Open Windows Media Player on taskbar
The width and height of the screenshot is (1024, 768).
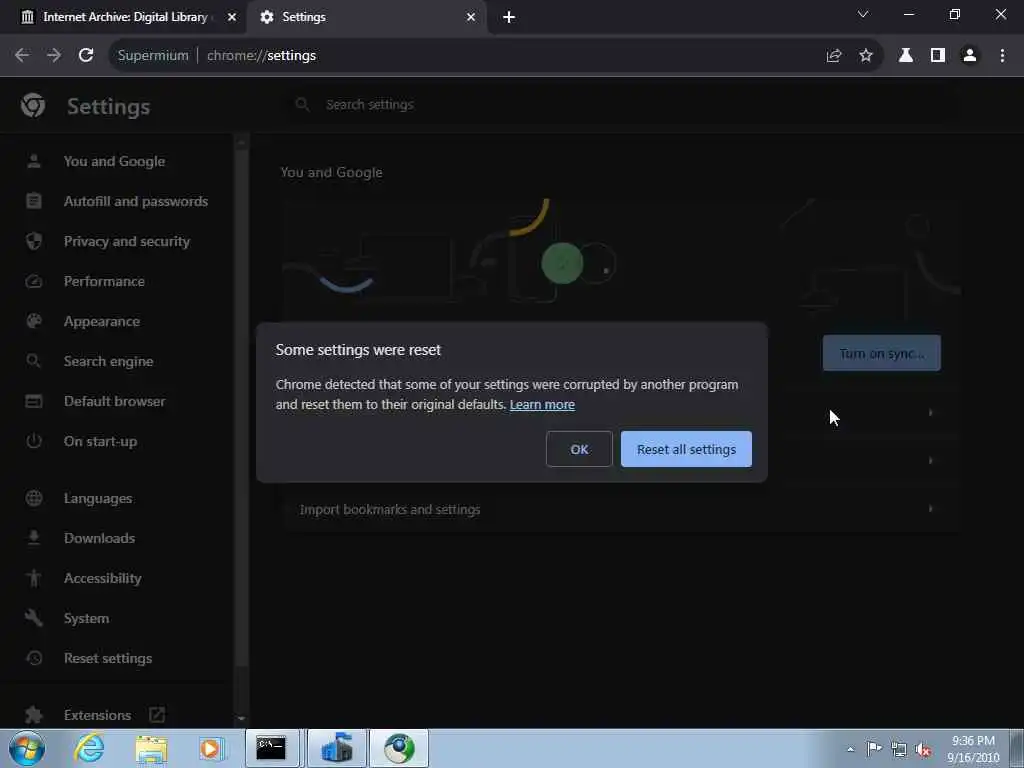[211, 748]
